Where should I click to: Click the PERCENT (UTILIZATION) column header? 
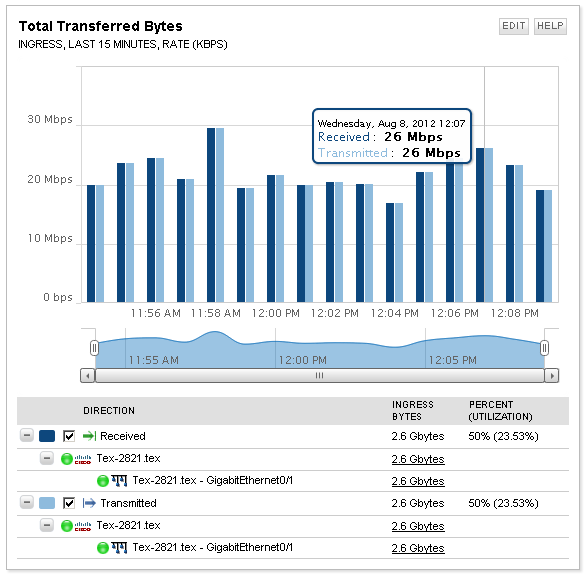point(500,410)
